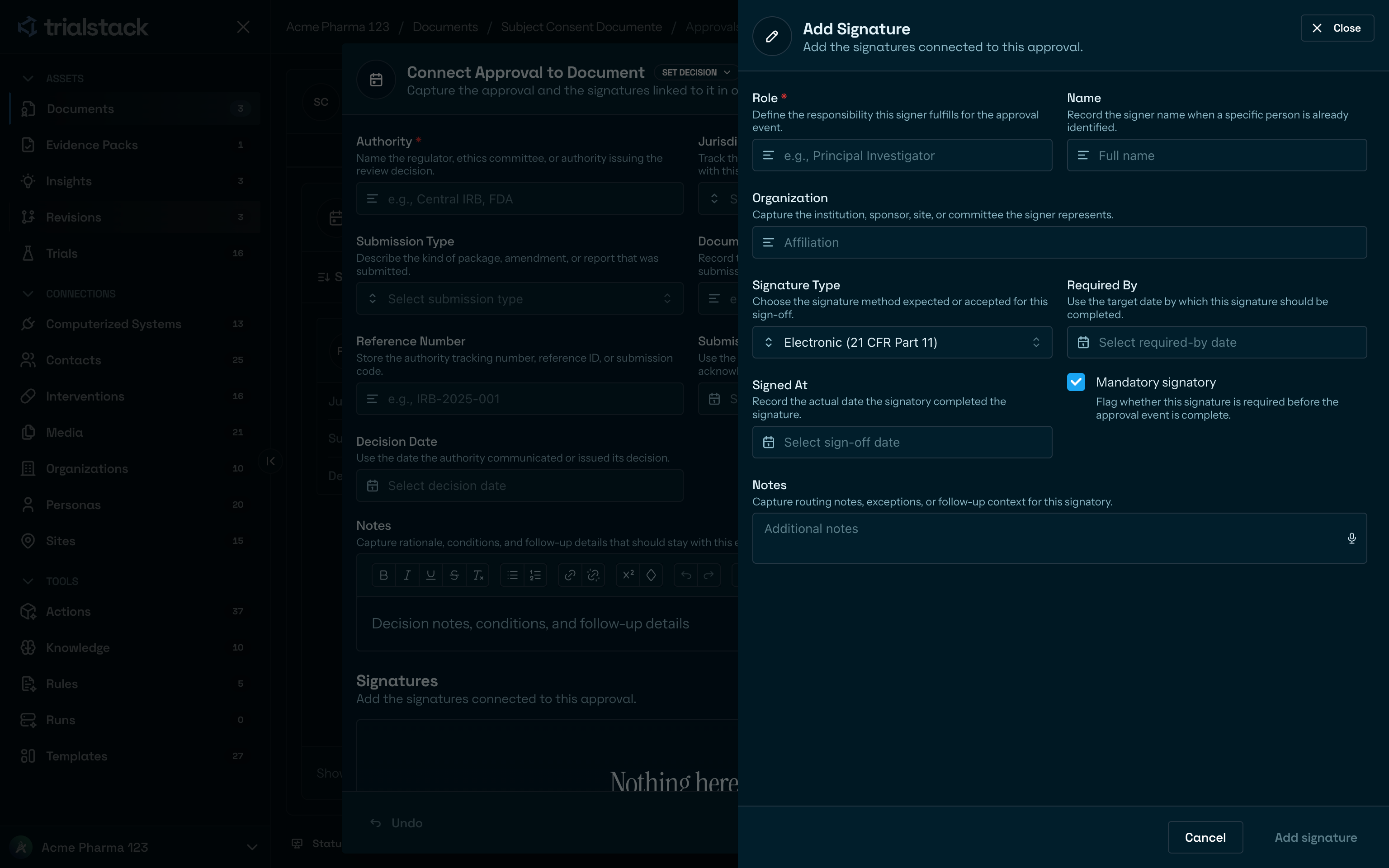Screen dimensions: 1389x868
Task: Open the Select decision date picker
Action: pos(520,486)
